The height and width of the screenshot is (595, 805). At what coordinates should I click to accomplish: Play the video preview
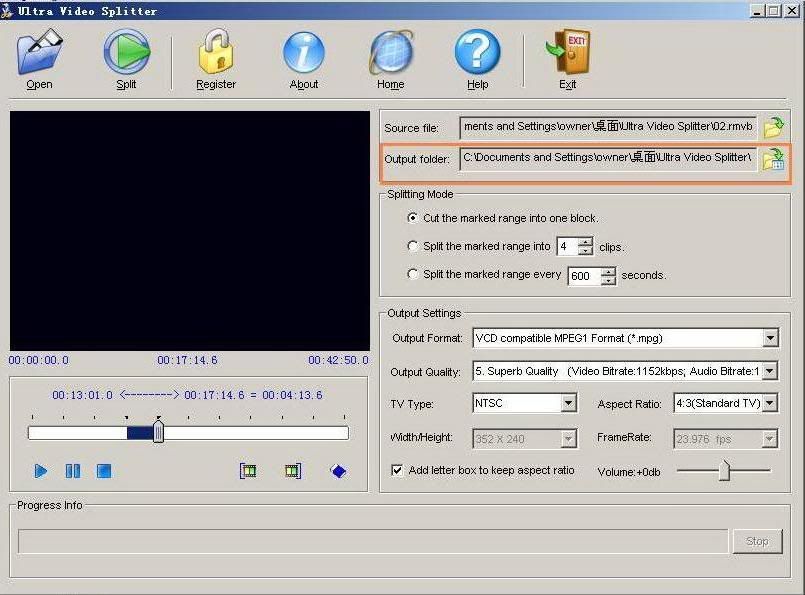(41, 471)
